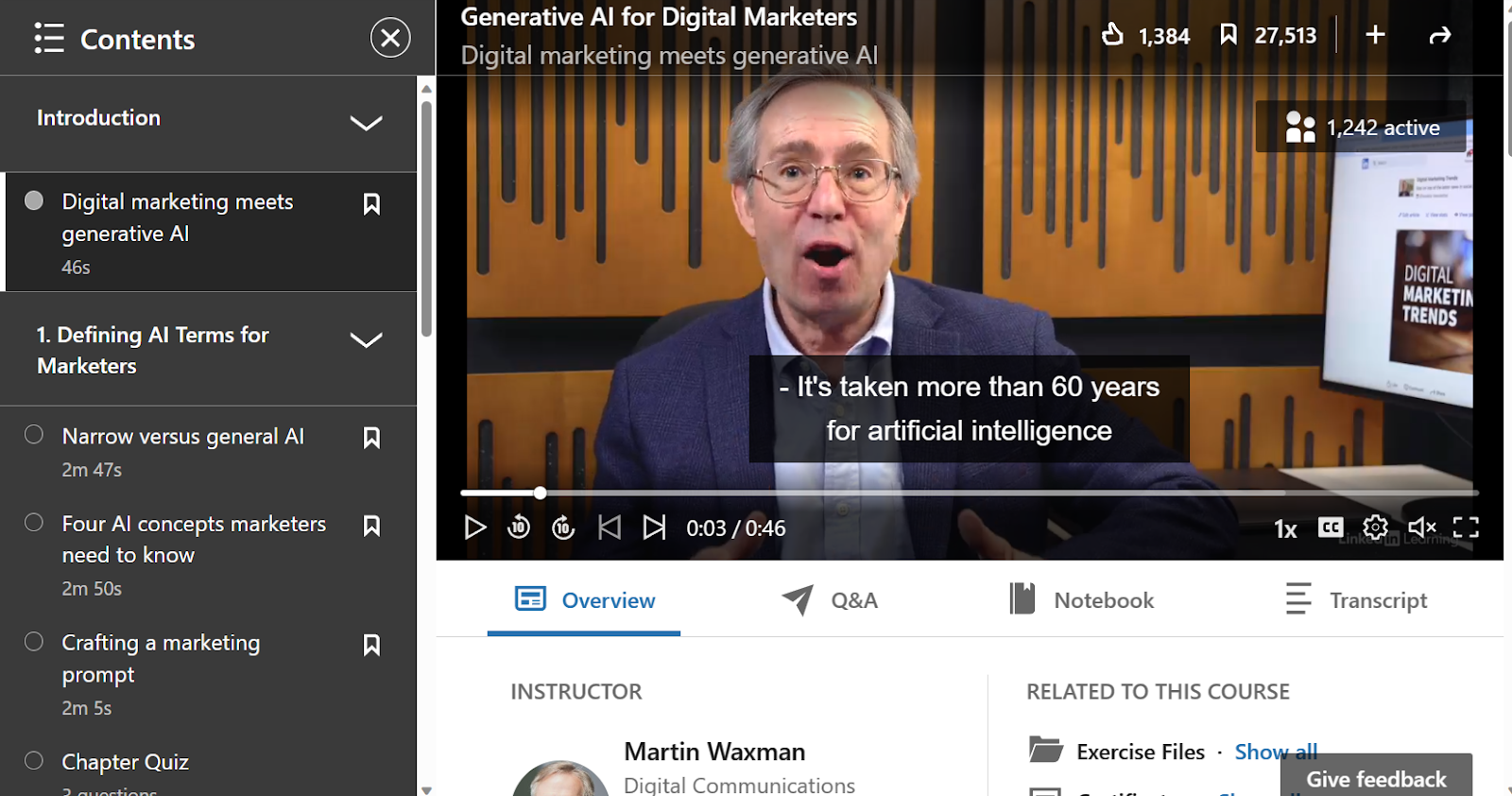
Task: Select Narrow versus general AI progress circle
Action: [x=34, y=435]
